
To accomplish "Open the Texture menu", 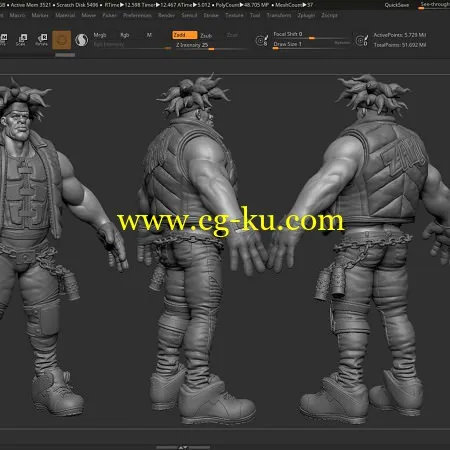I will (234, 15).
